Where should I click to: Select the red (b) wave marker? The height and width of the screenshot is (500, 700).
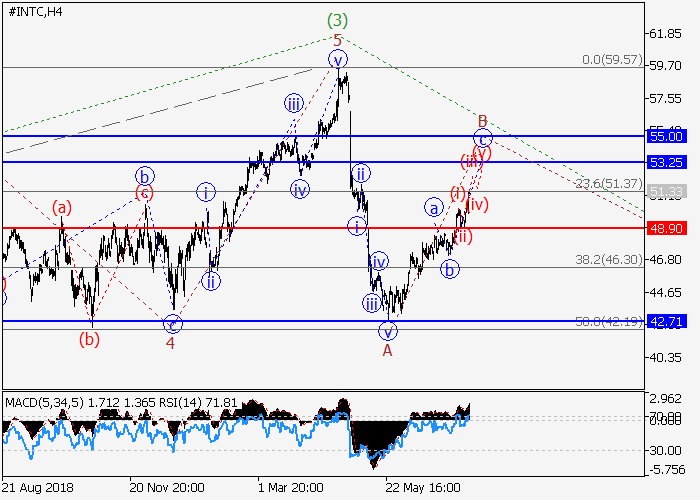pos(91,338)
